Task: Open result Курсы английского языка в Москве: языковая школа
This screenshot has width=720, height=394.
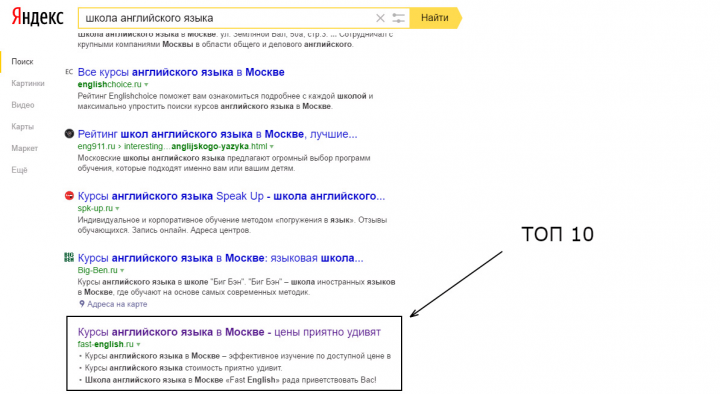Action: [x=220, y=258]
